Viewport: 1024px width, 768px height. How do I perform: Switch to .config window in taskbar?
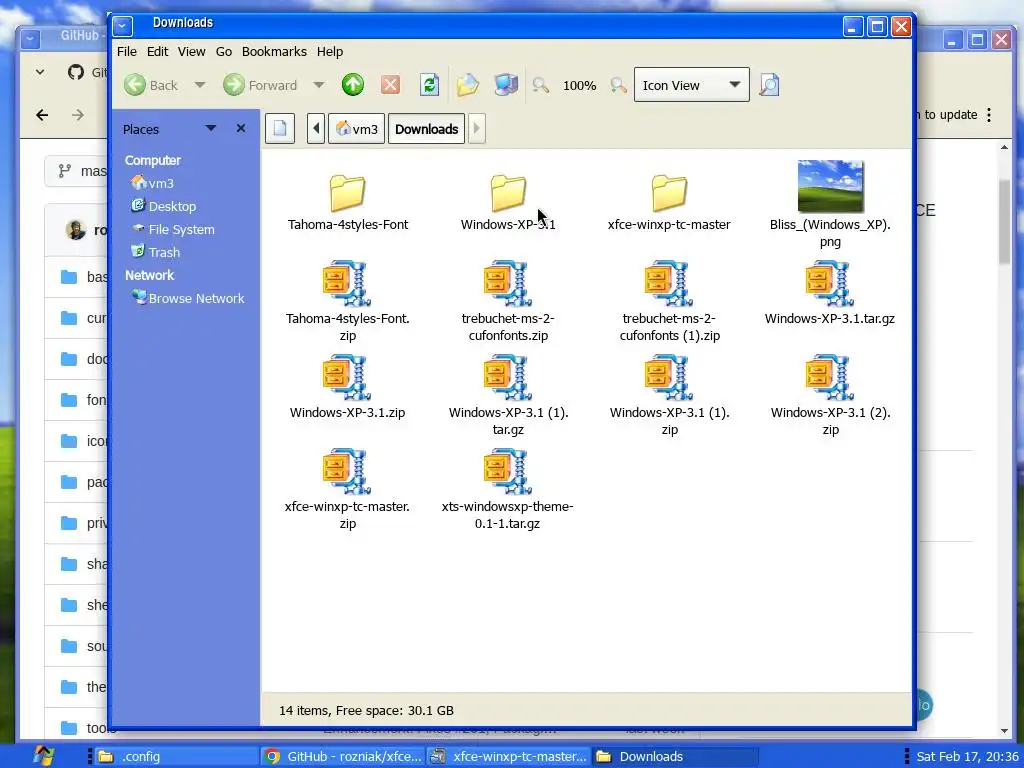(176, 756)
